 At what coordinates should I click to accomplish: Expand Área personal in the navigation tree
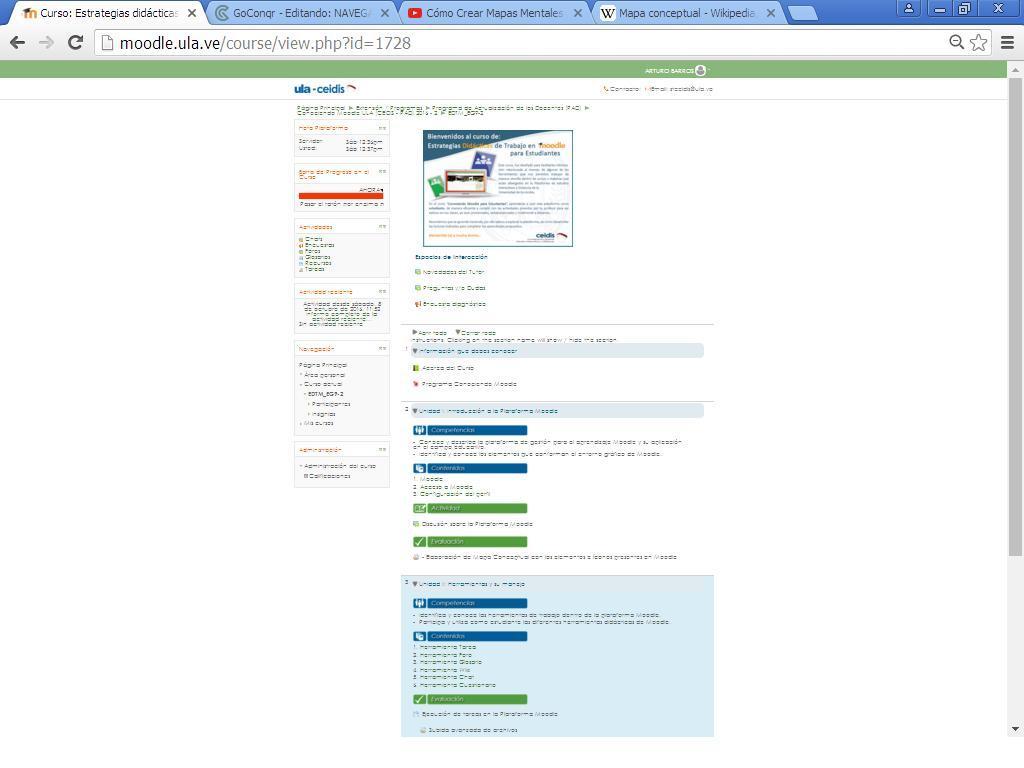[301, 375]
